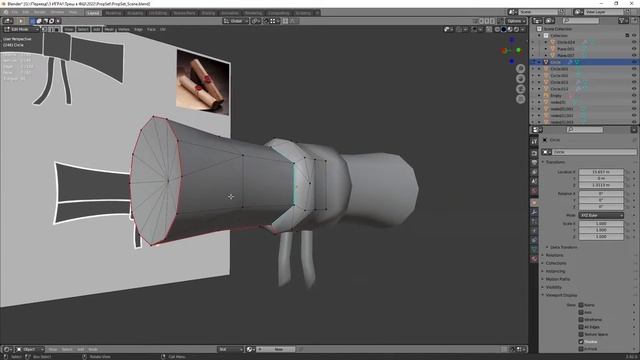The image size is (640, 360).
Task: Open the Object Data mesh properties tab
Action: tap(534, 249)
